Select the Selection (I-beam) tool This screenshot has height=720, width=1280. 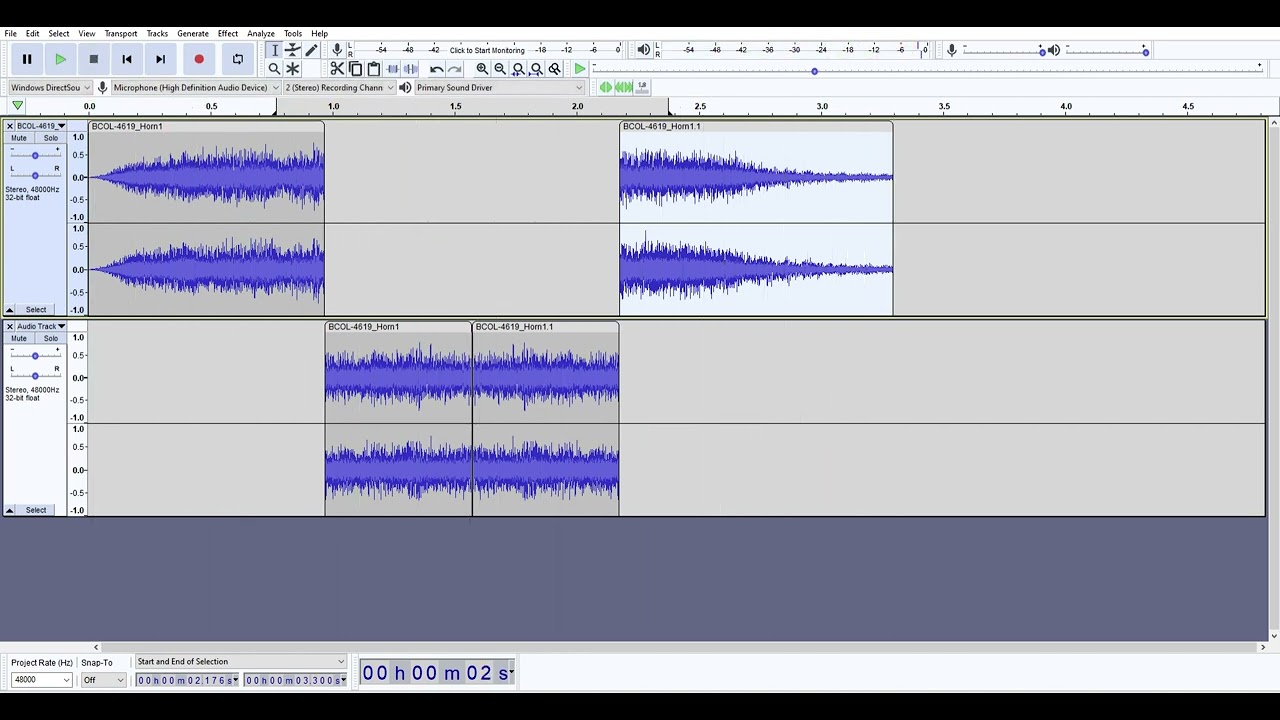(x=274, y=50)
